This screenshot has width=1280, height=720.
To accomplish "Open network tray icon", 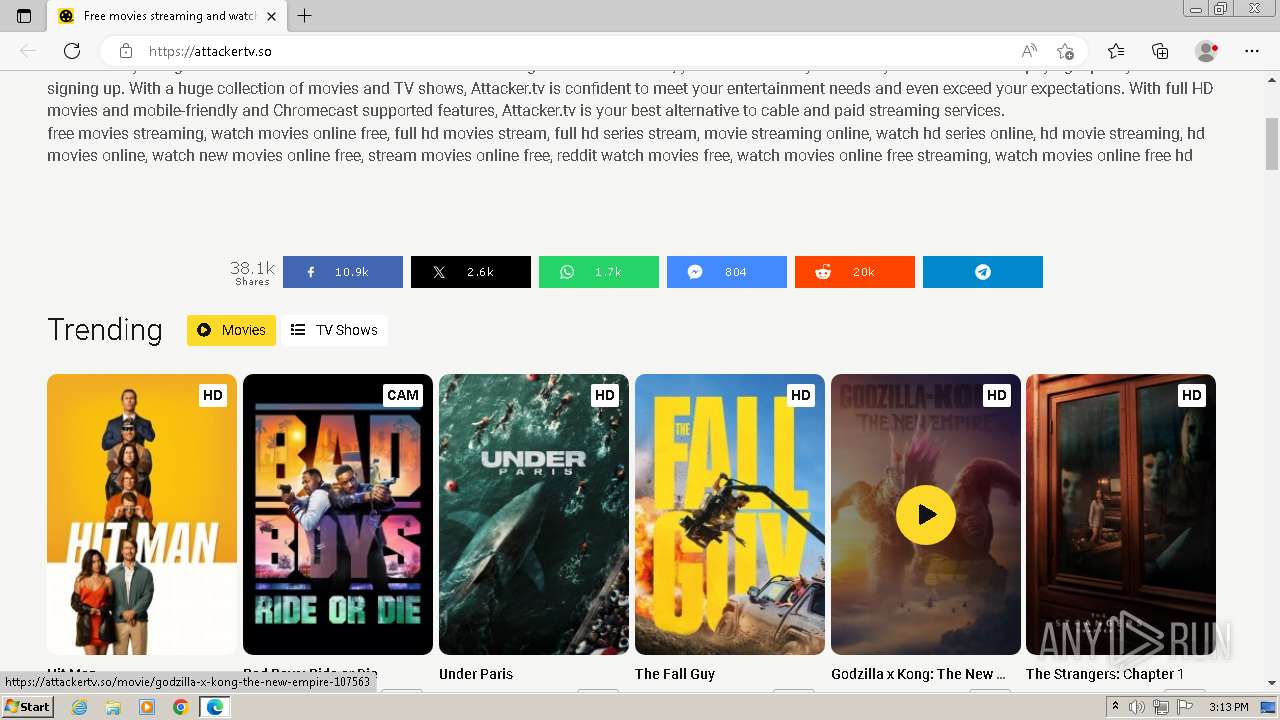I will point(1160,707).
